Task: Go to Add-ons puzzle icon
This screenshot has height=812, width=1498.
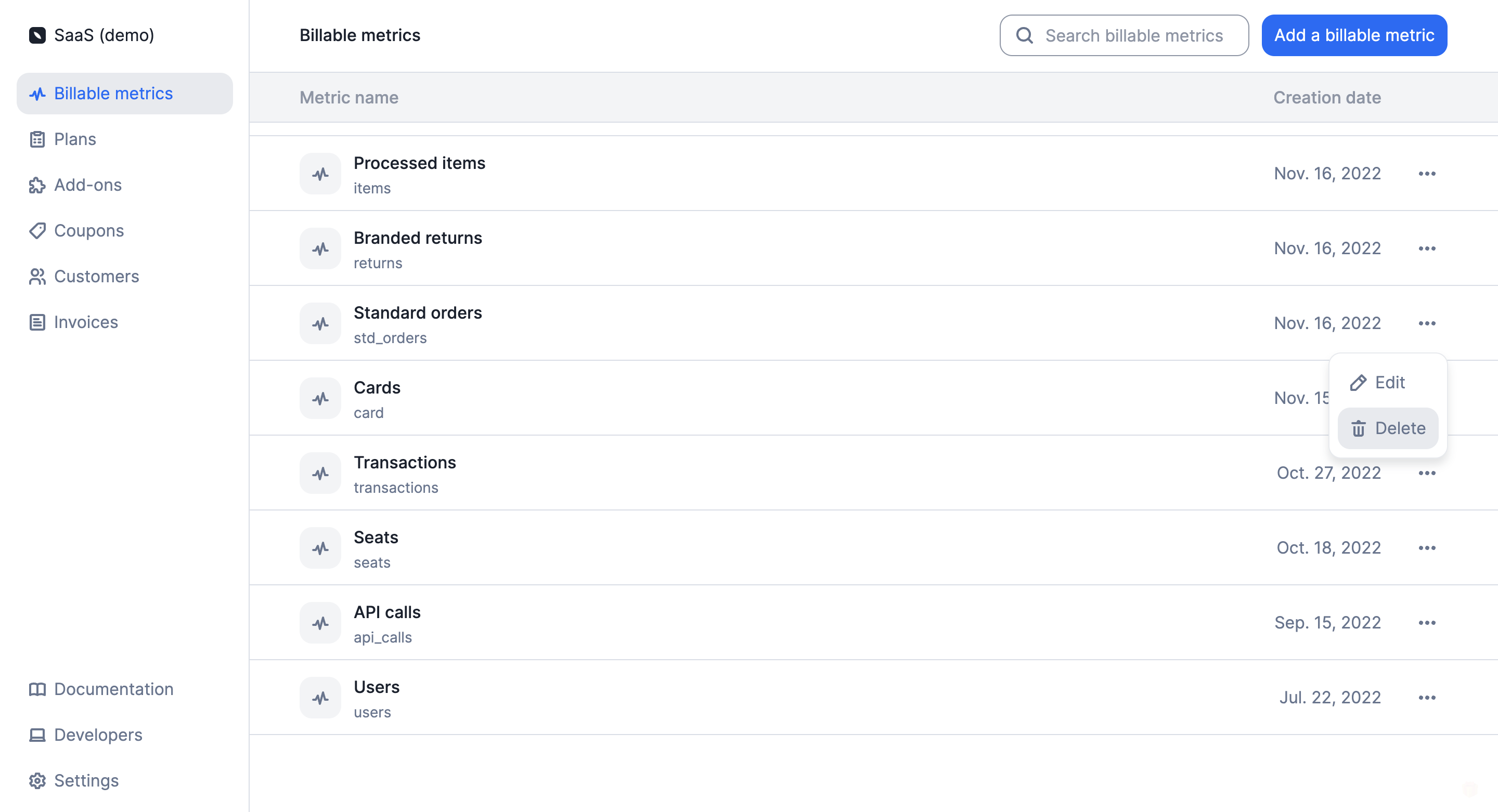Action: tap(37, 186)
